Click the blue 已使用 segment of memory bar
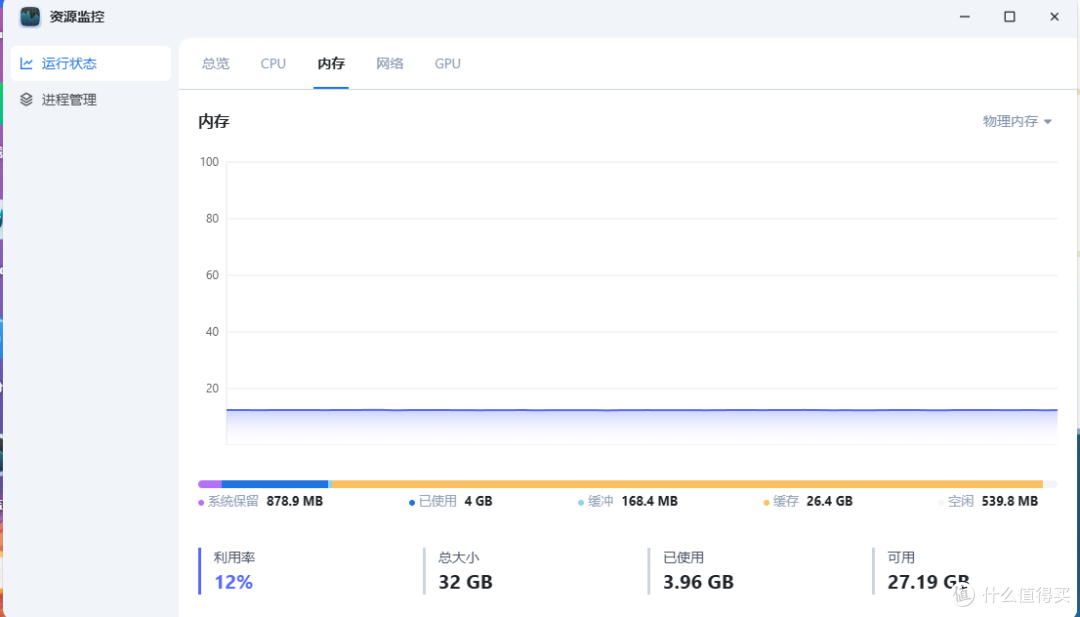 [275, 484]
